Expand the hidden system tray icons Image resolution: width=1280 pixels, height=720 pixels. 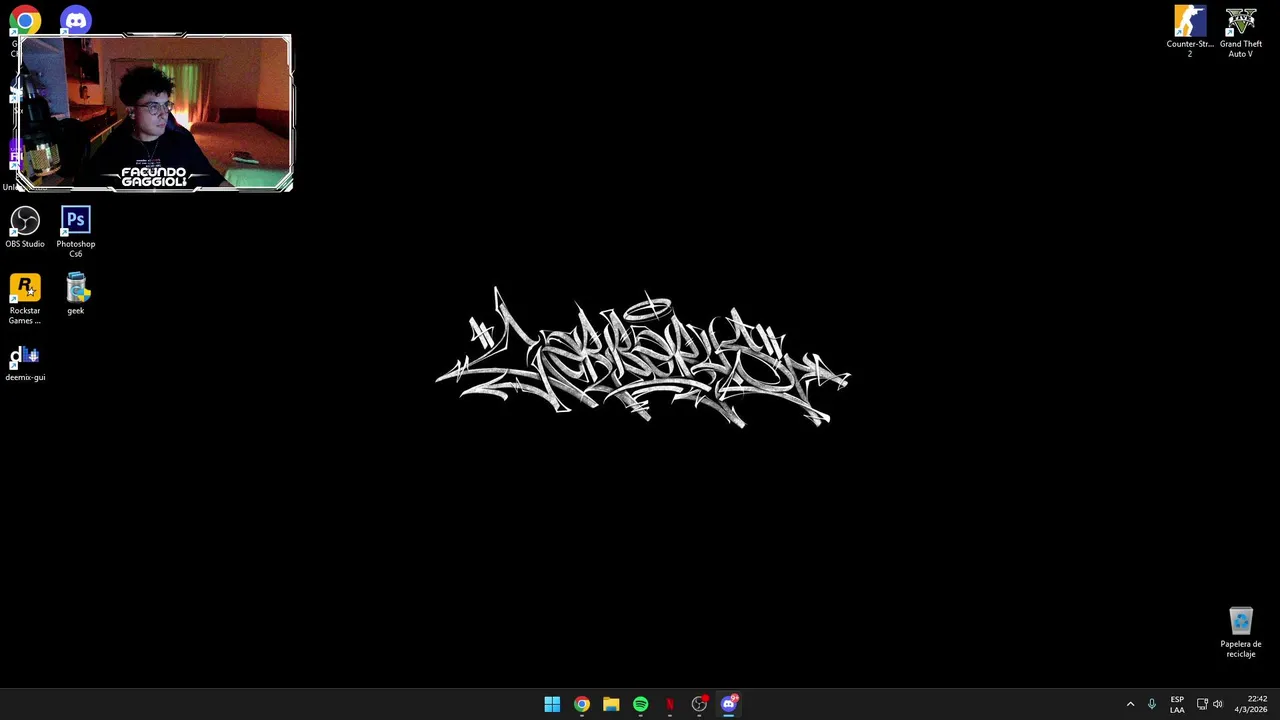pos(1131,704)
